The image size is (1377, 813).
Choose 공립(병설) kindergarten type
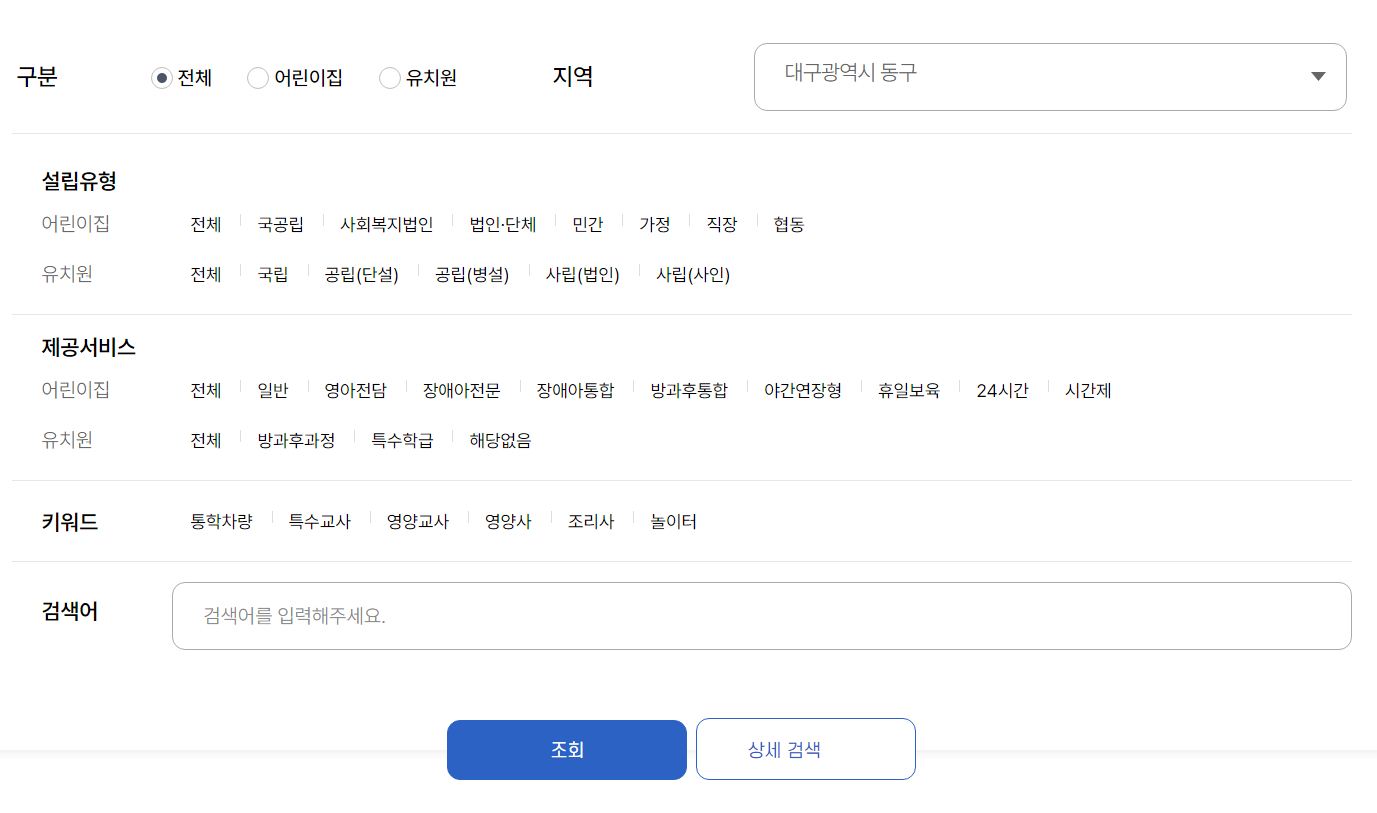[472, 274]
